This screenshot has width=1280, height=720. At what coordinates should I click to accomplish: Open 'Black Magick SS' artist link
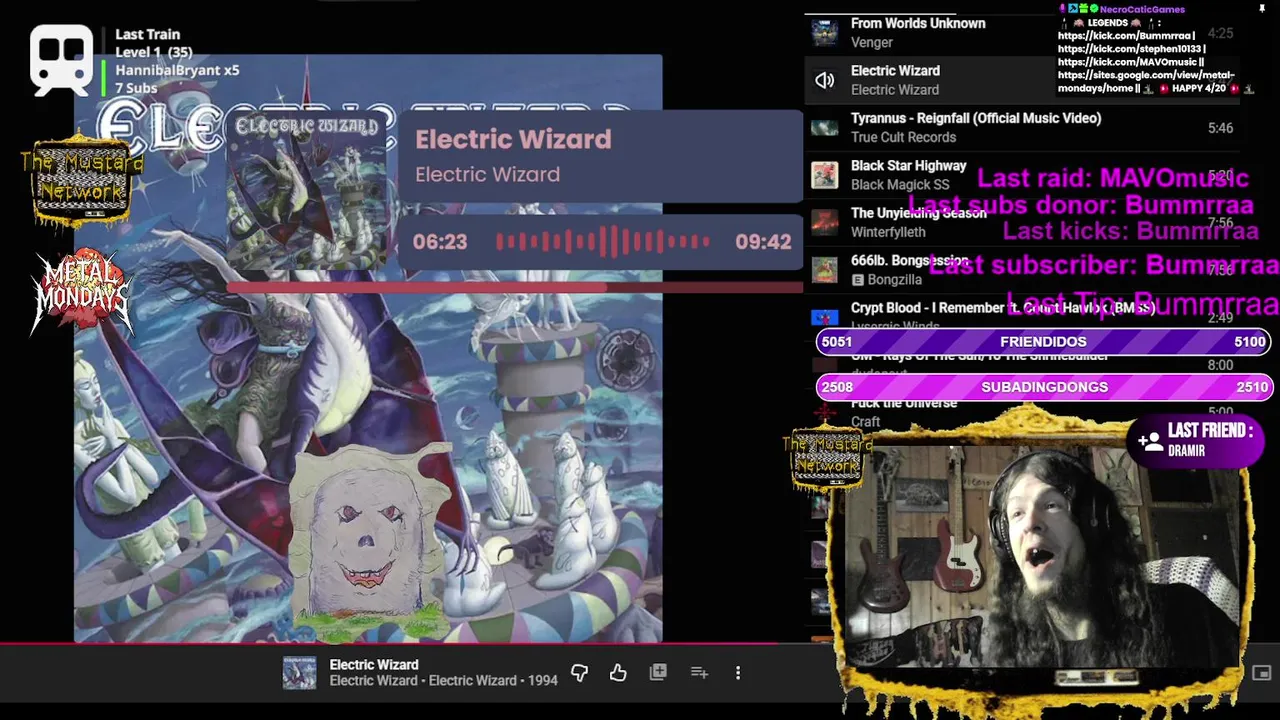click(900, 185)
